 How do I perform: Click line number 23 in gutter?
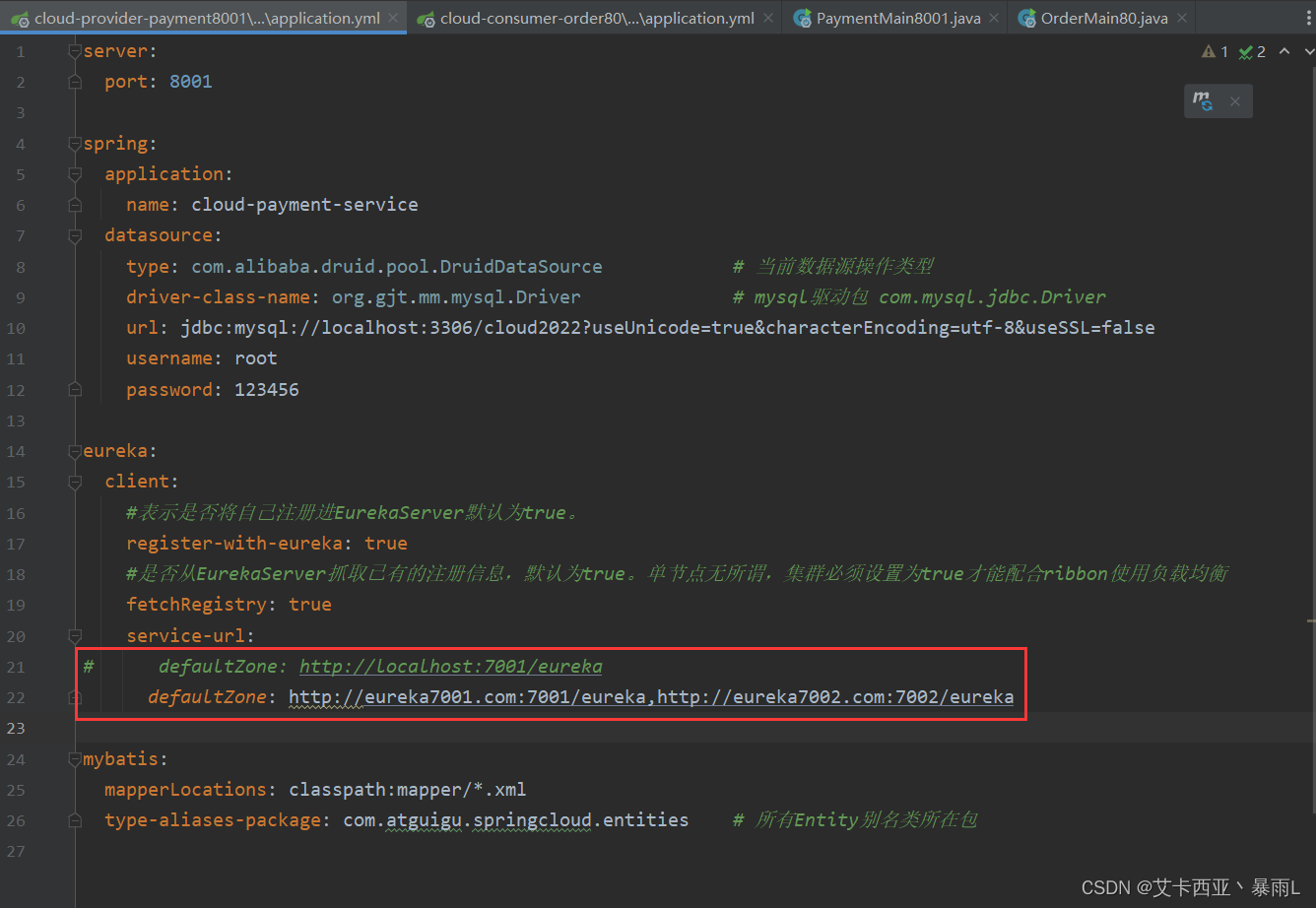click(15, 728)
